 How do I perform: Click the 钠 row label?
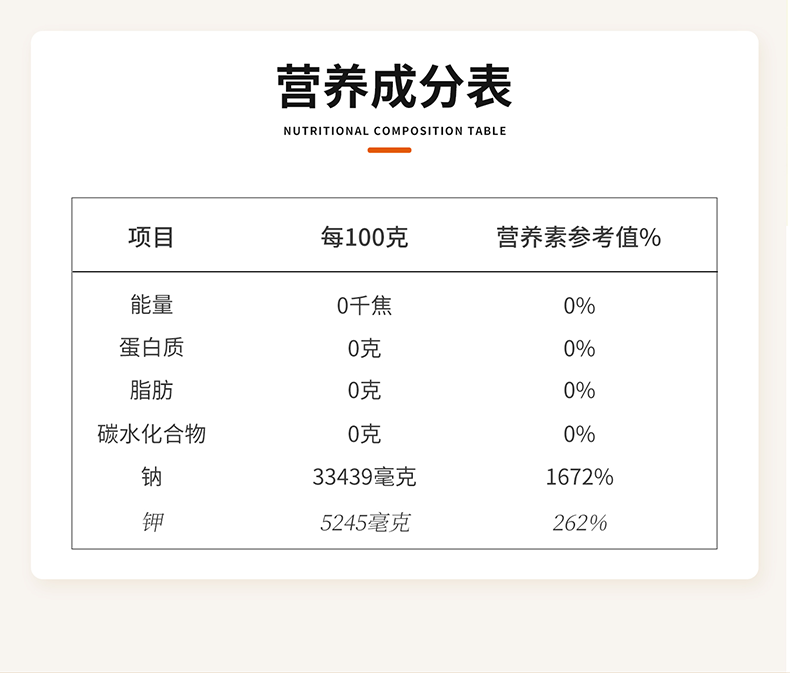point(152,477)
